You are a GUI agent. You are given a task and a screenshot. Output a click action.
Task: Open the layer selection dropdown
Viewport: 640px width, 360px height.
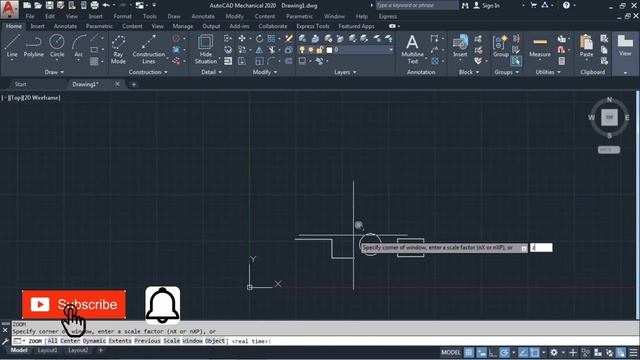391,50
